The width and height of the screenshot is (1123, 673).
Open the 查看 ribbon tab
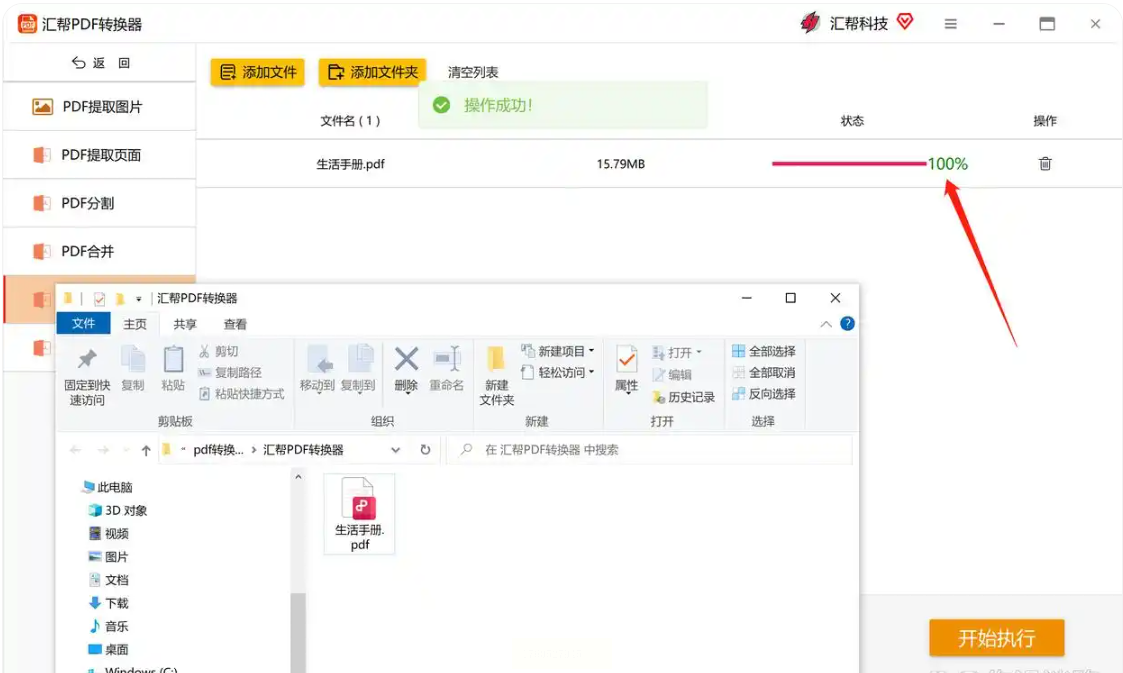235,324
